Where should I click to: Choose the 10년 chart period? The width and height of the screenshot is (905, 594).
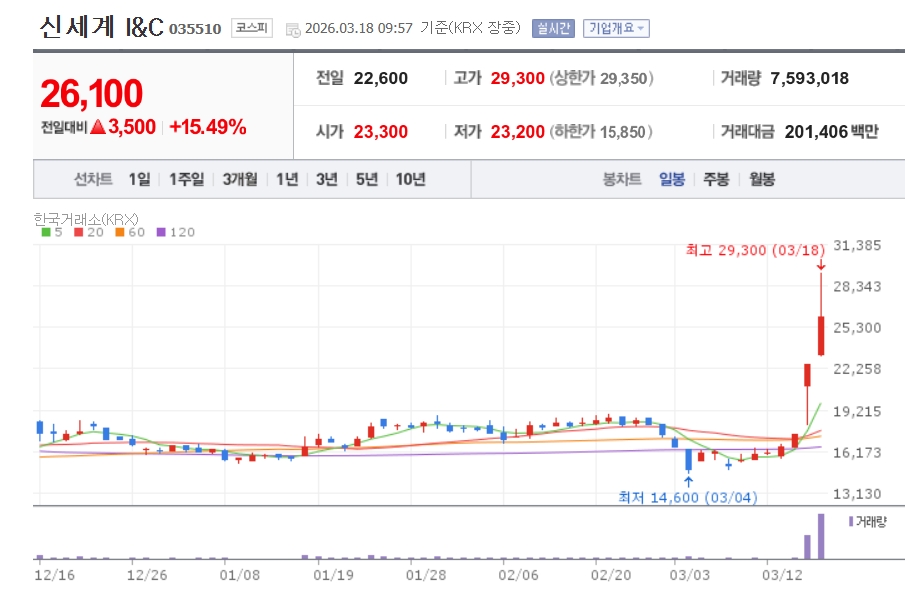[x=410, y=180]
